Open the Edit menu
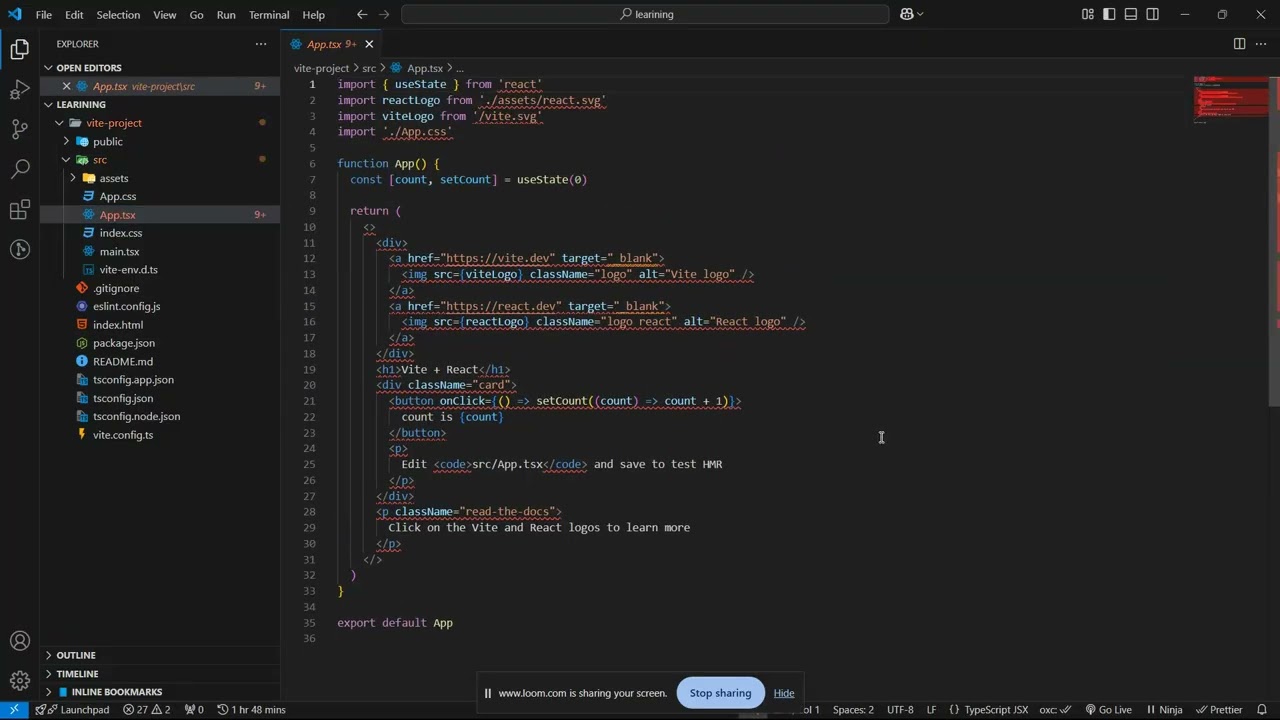The image size is (1280, 720). click(74, 15)
